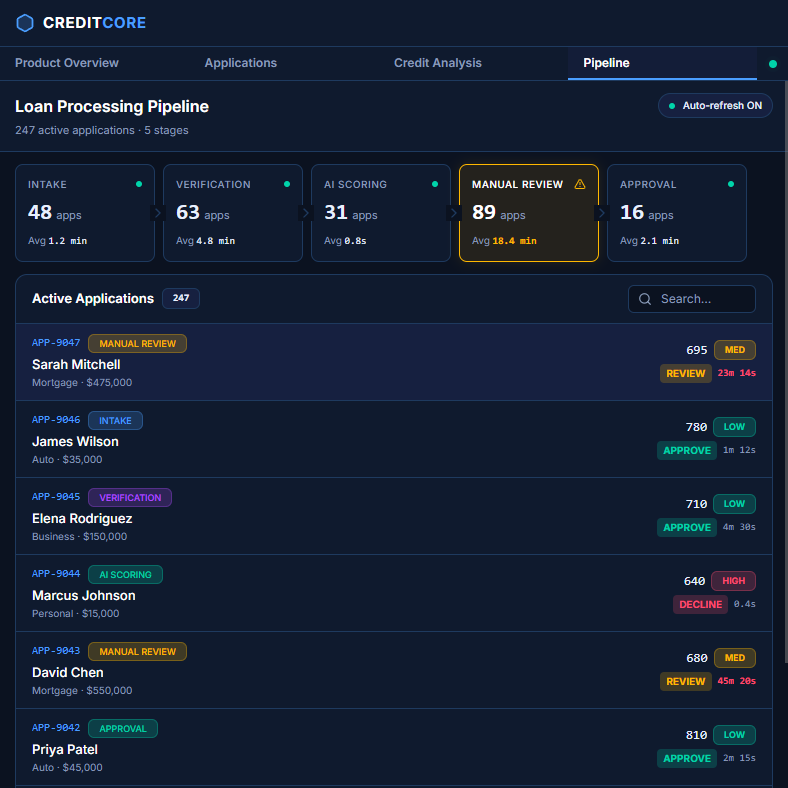
Task: Toggle the Auto-refresh ON switch
Action: 715,106
